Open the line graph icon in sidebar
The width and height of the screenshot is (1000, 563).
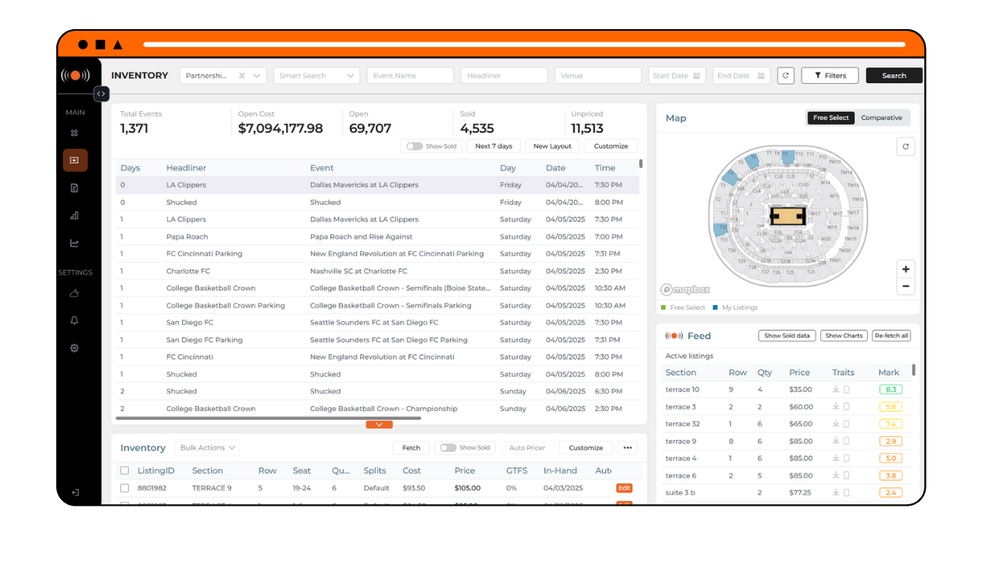[x=75, y=243]
